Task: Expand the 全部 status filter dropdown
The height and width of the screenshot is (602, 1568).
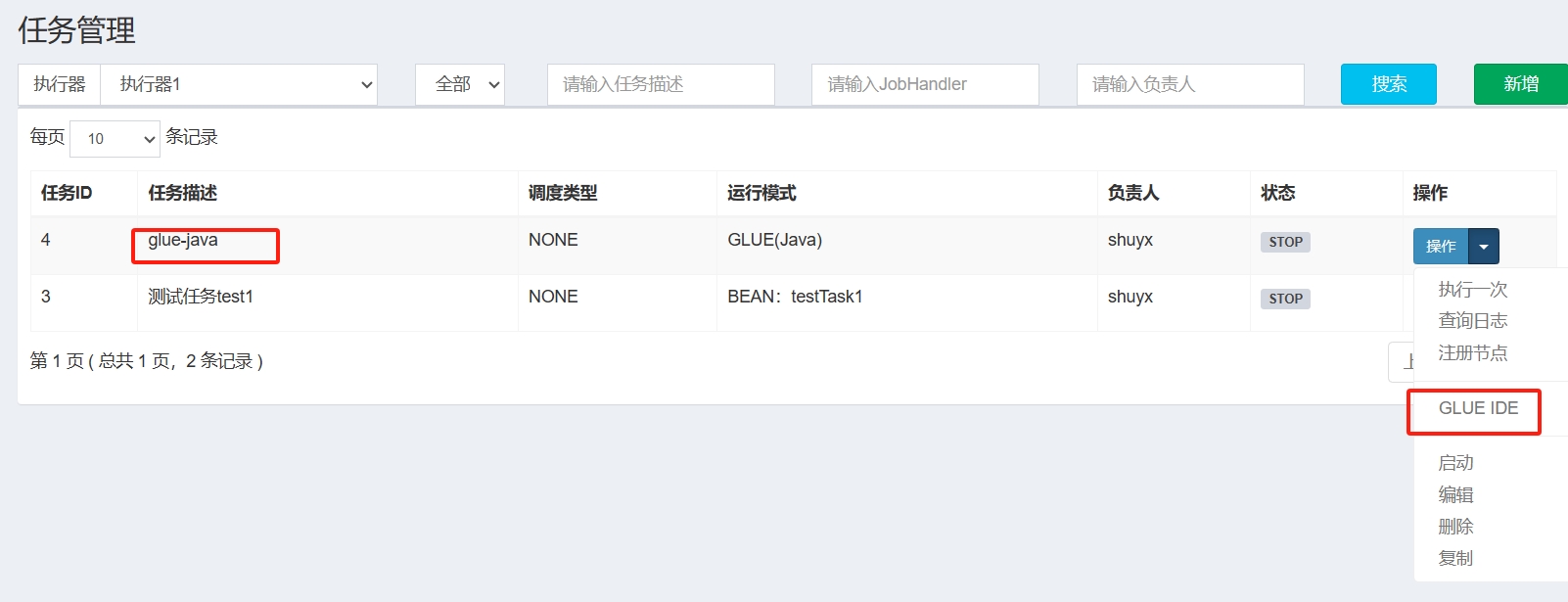Action: pos(459,85)
